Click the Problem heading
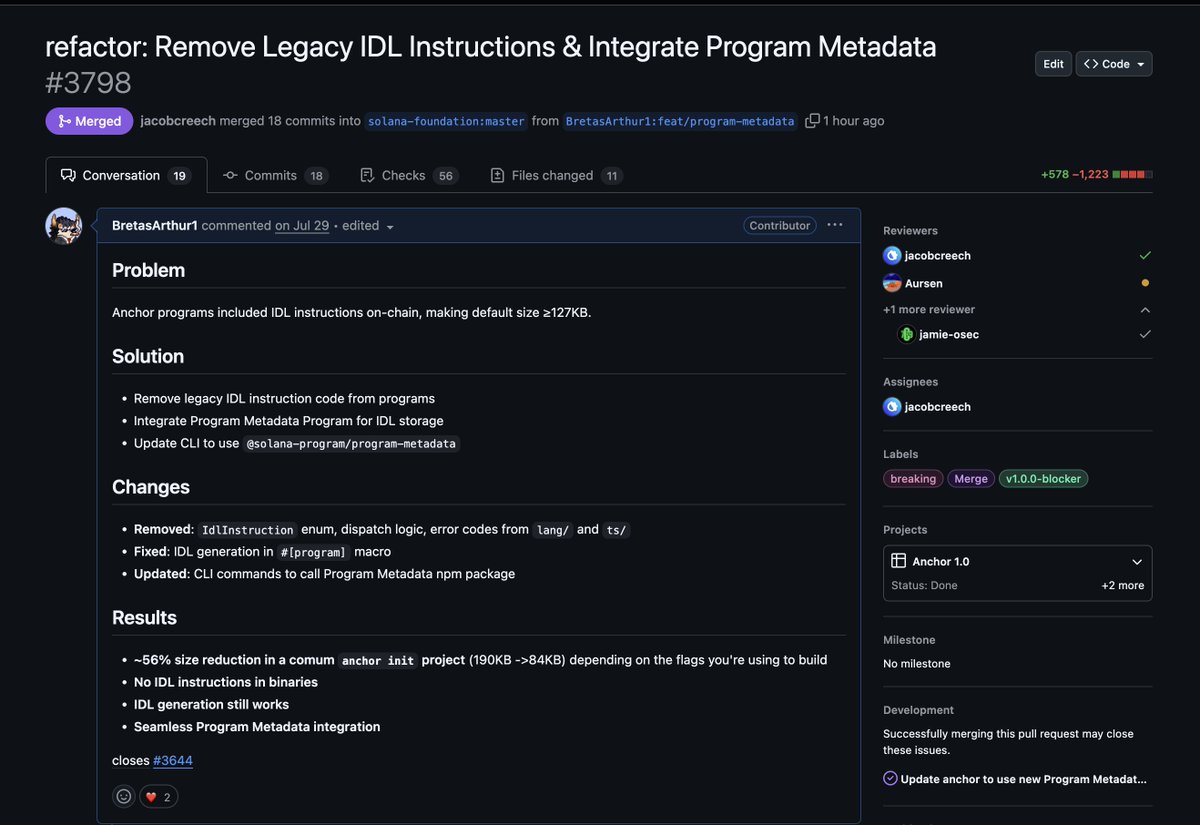 click(x=148, y=270)
